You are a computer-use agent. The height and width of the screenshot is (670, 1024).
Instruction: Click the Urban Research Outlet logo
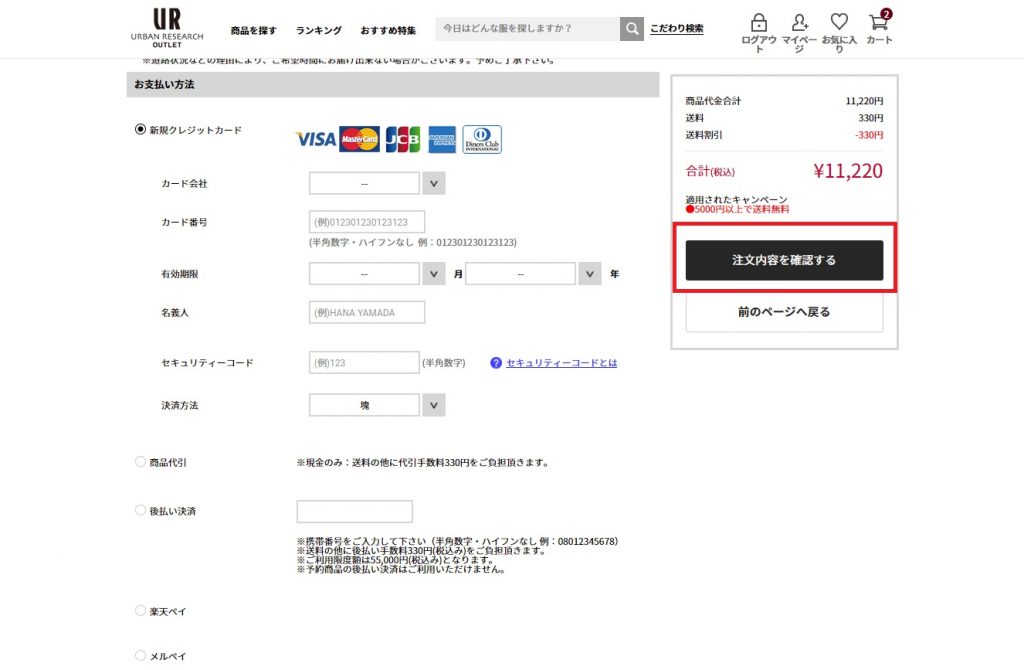pos(166,28)
